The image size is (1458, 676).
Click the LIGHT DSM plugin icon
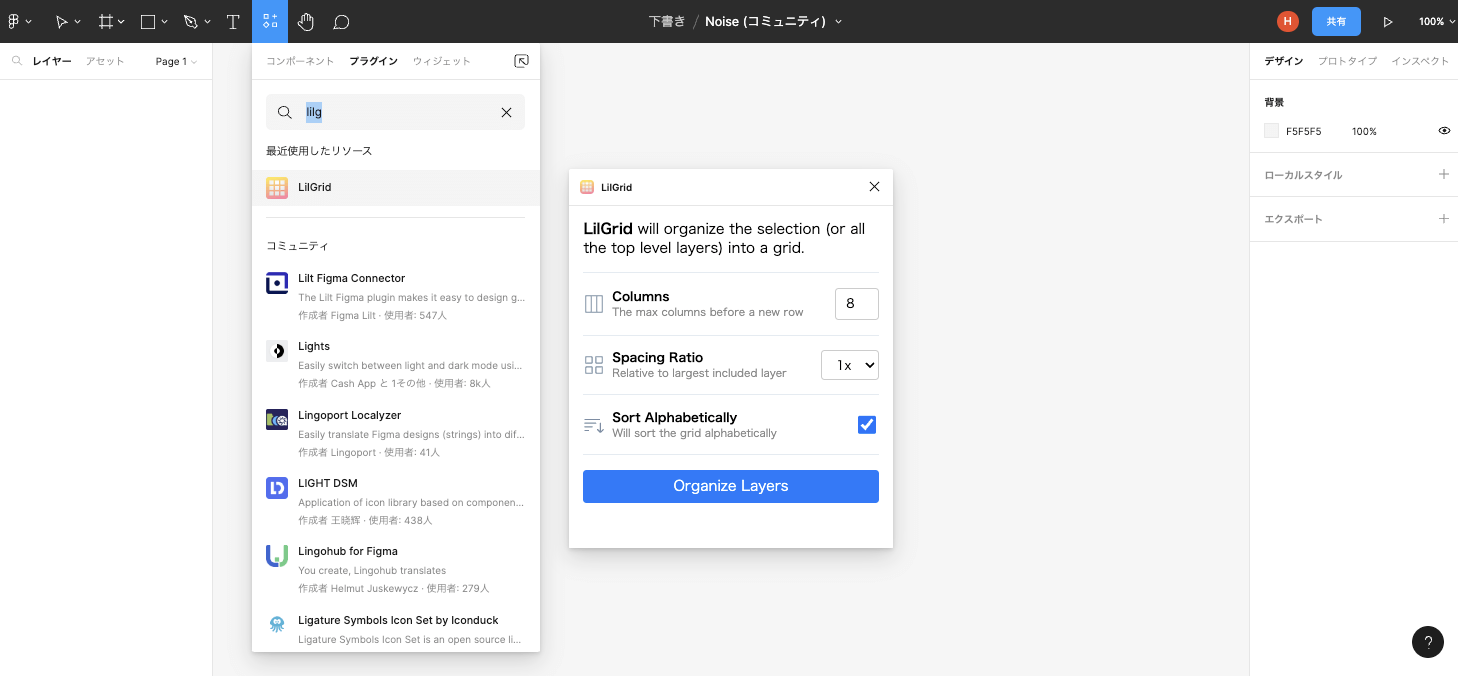pos(277,488)
